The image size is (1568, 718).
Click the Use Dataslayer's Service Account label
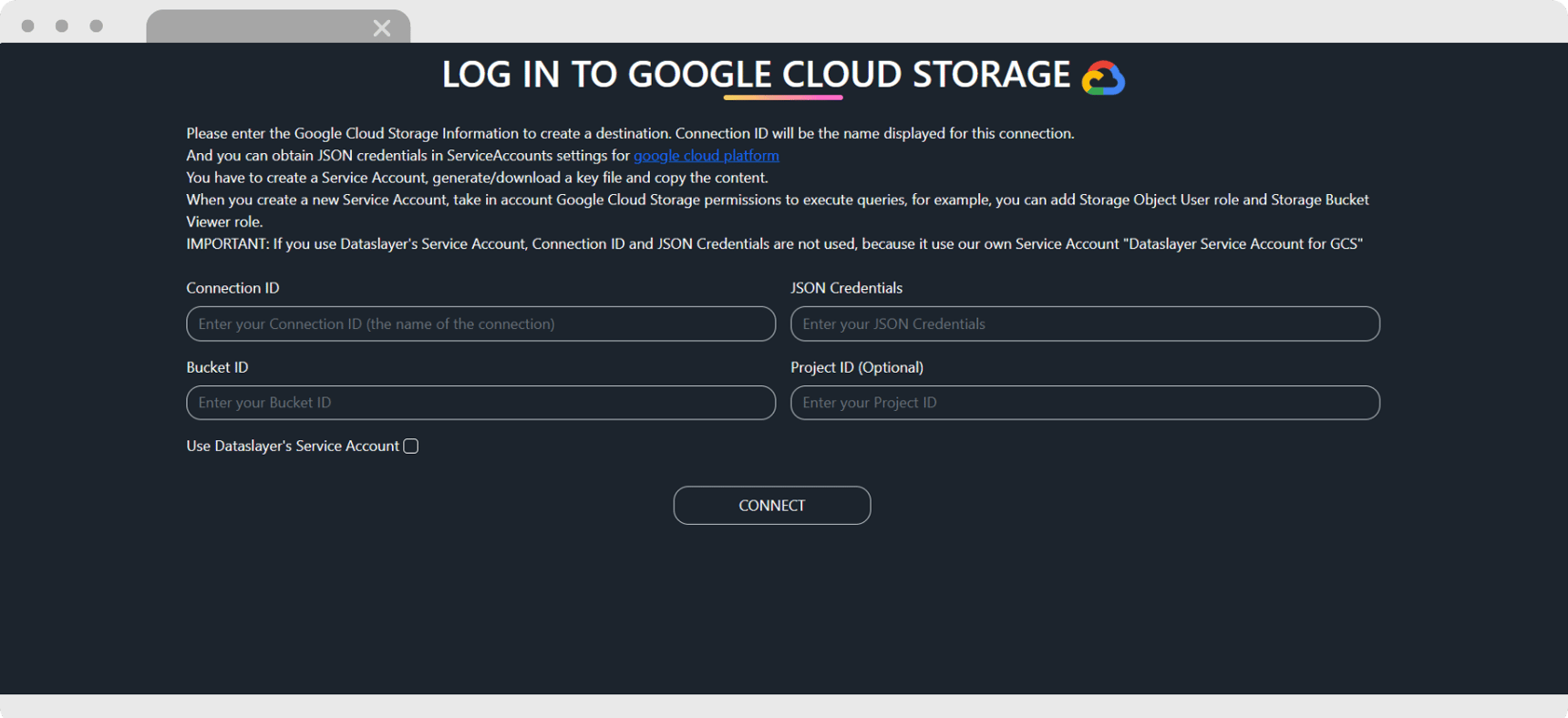(293, 446)
